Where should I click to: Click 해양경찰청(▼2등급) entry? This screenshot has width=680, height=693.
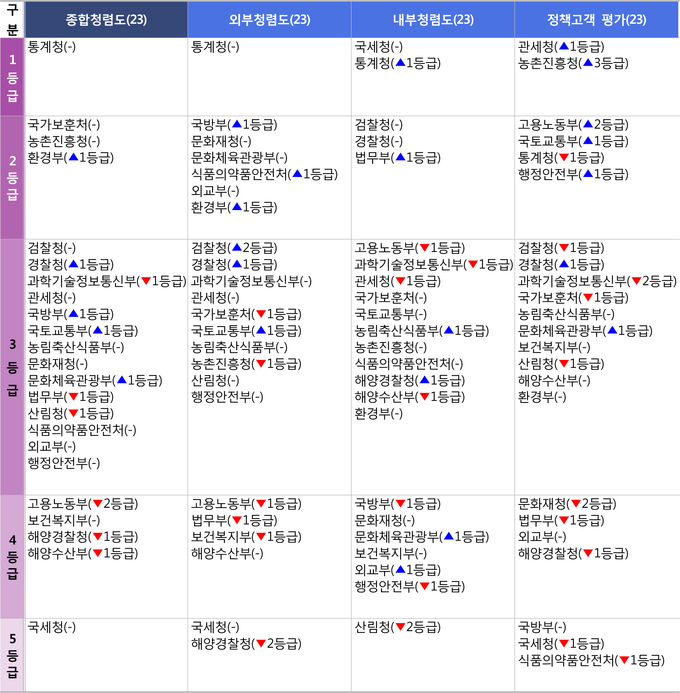tap(246, 644)
